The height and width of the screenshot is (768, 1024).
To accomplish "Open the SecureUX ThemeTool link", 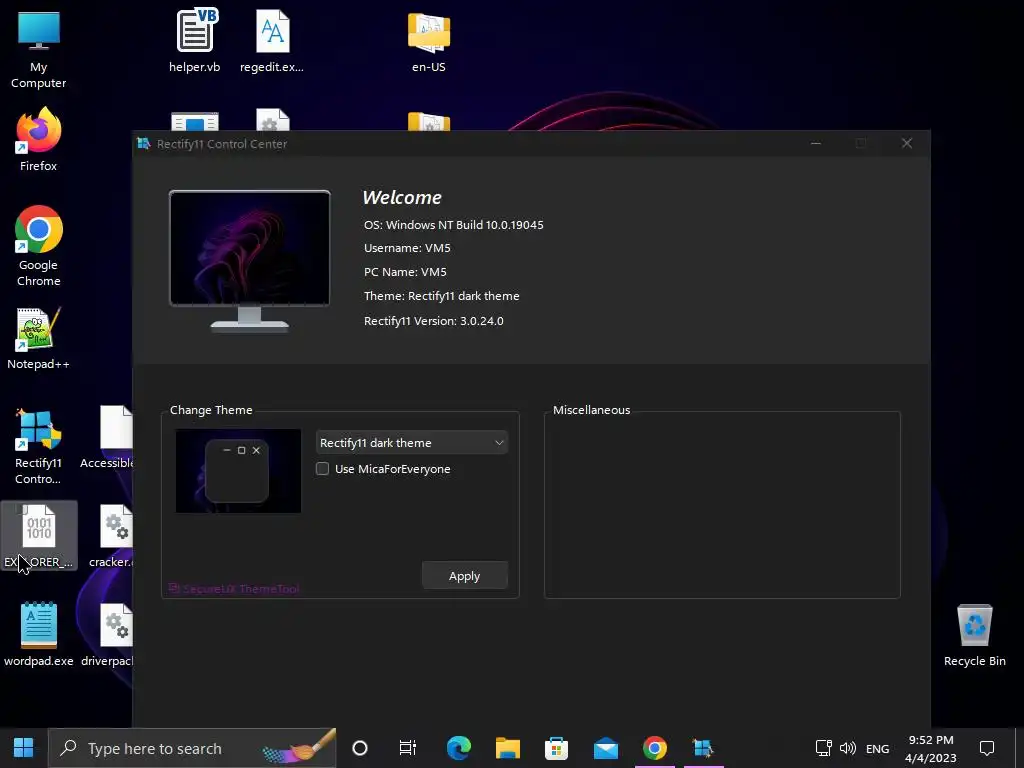I will 234,589.
